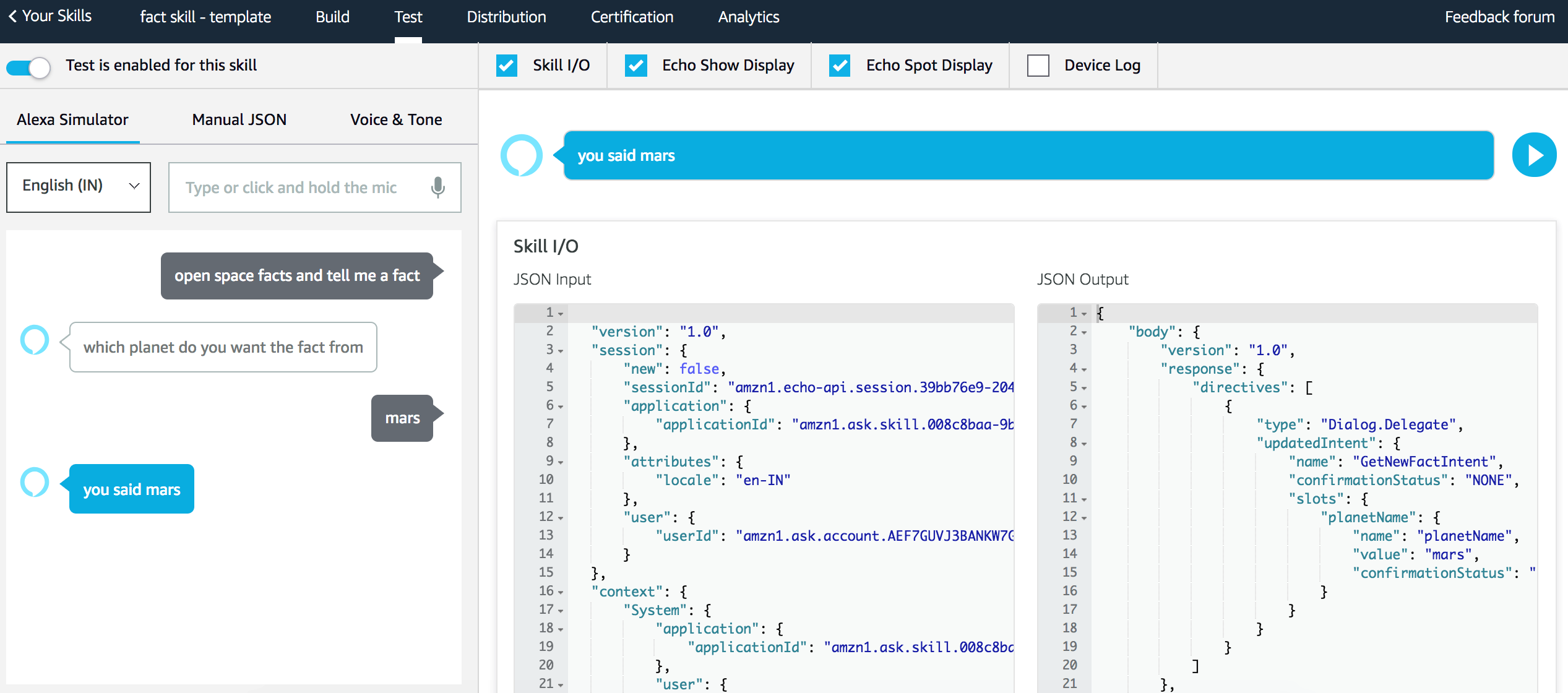Open the Distribution section
The height and width of the screenshot is (693, 1568).
tap(506, 17)
